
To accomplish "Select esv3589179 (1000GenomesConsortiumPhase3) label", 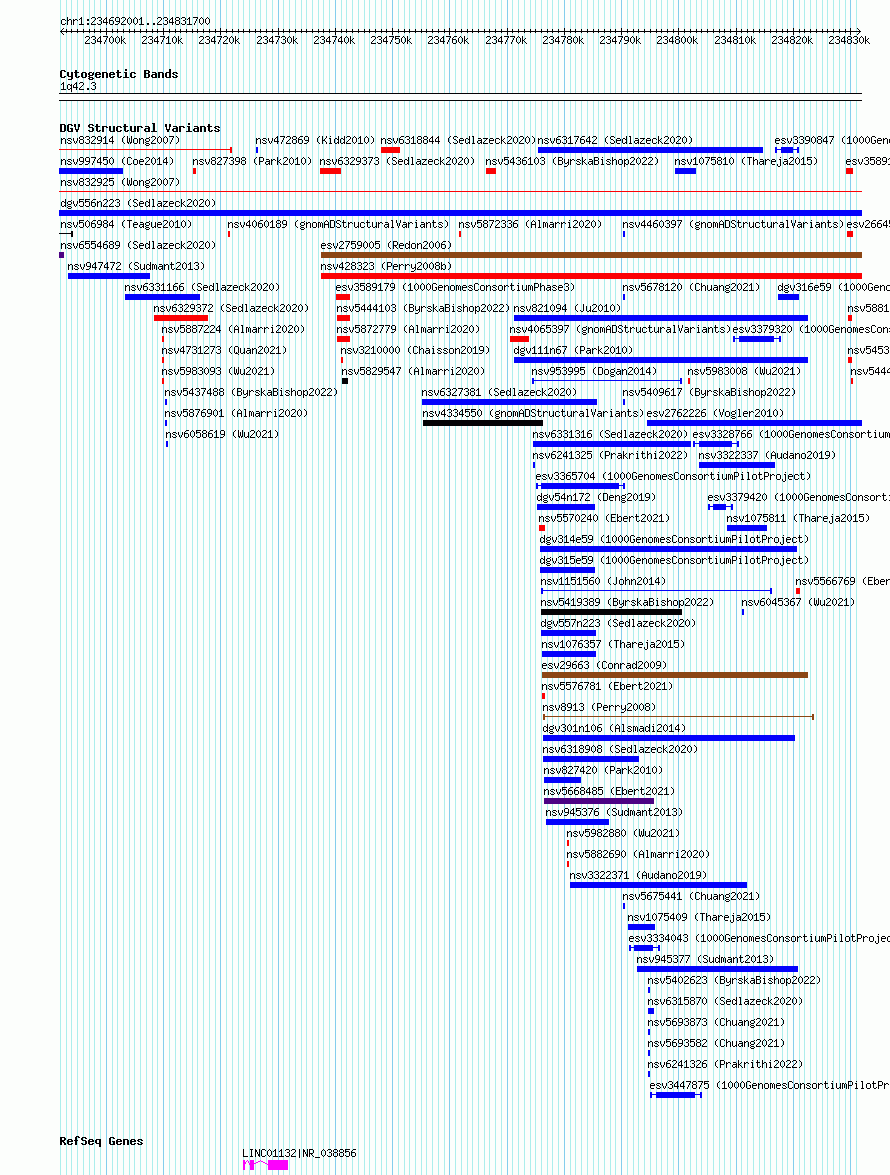I will (x=455, y=287).
